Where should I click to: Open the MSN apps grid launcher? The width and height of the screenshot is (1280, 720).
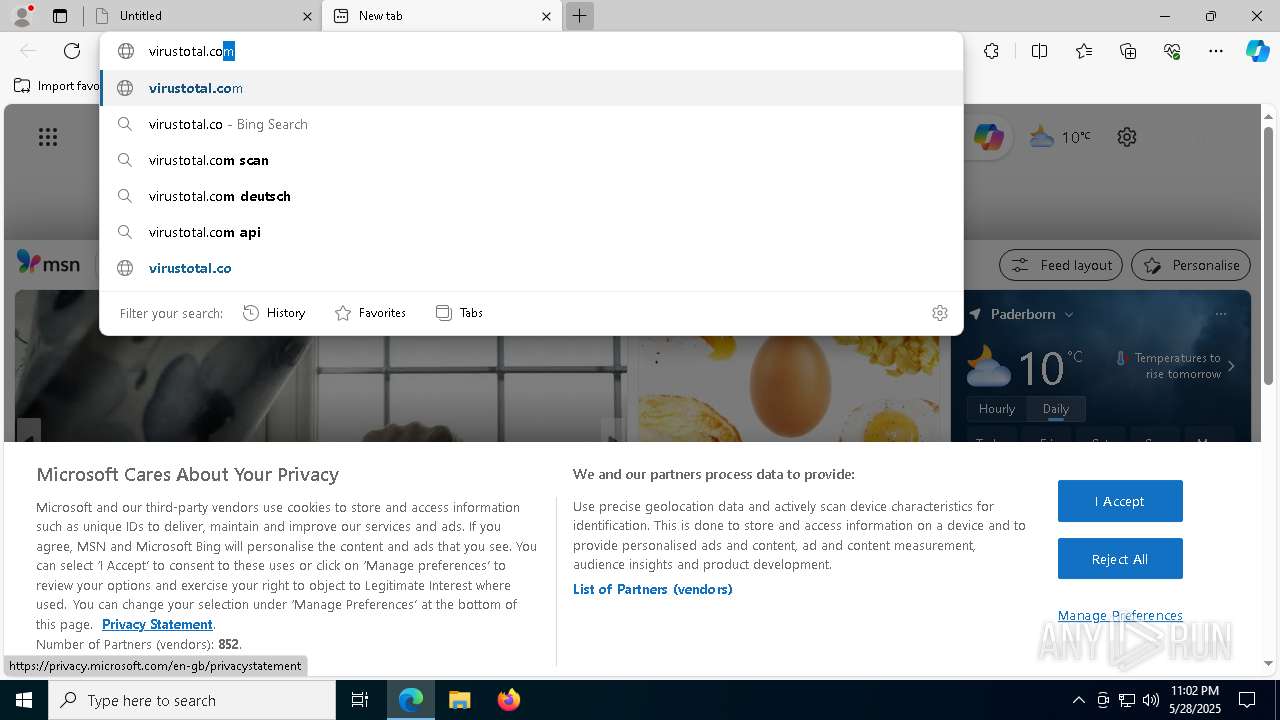tap(48, 137)
